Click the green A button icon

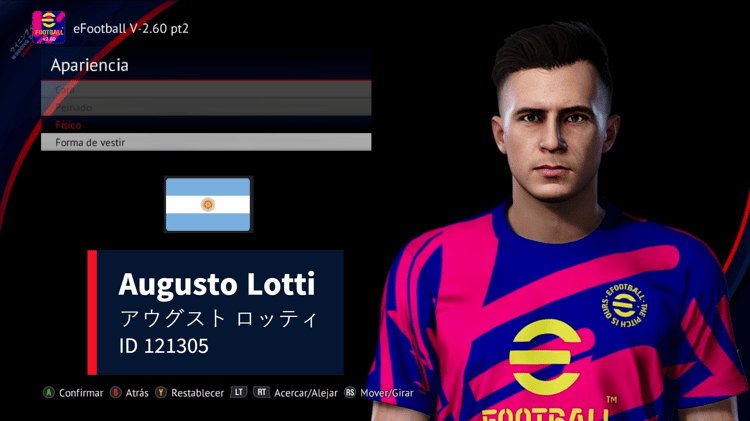click(x=49, y=393)
